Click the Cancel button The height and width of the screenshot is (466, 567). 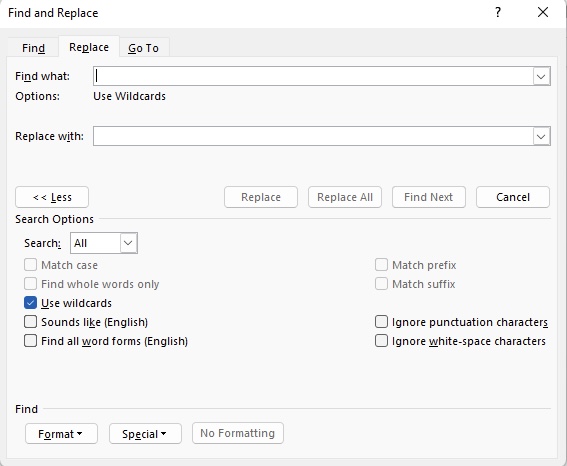click(513, 197)
